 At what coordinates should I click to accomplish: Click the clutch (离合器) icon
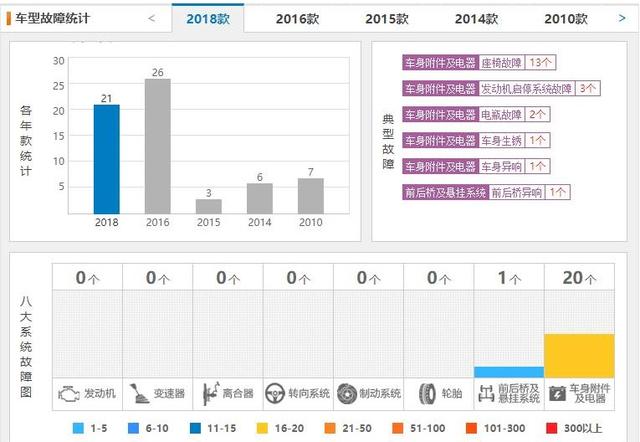pyautogui.click(x=211, y=393)
